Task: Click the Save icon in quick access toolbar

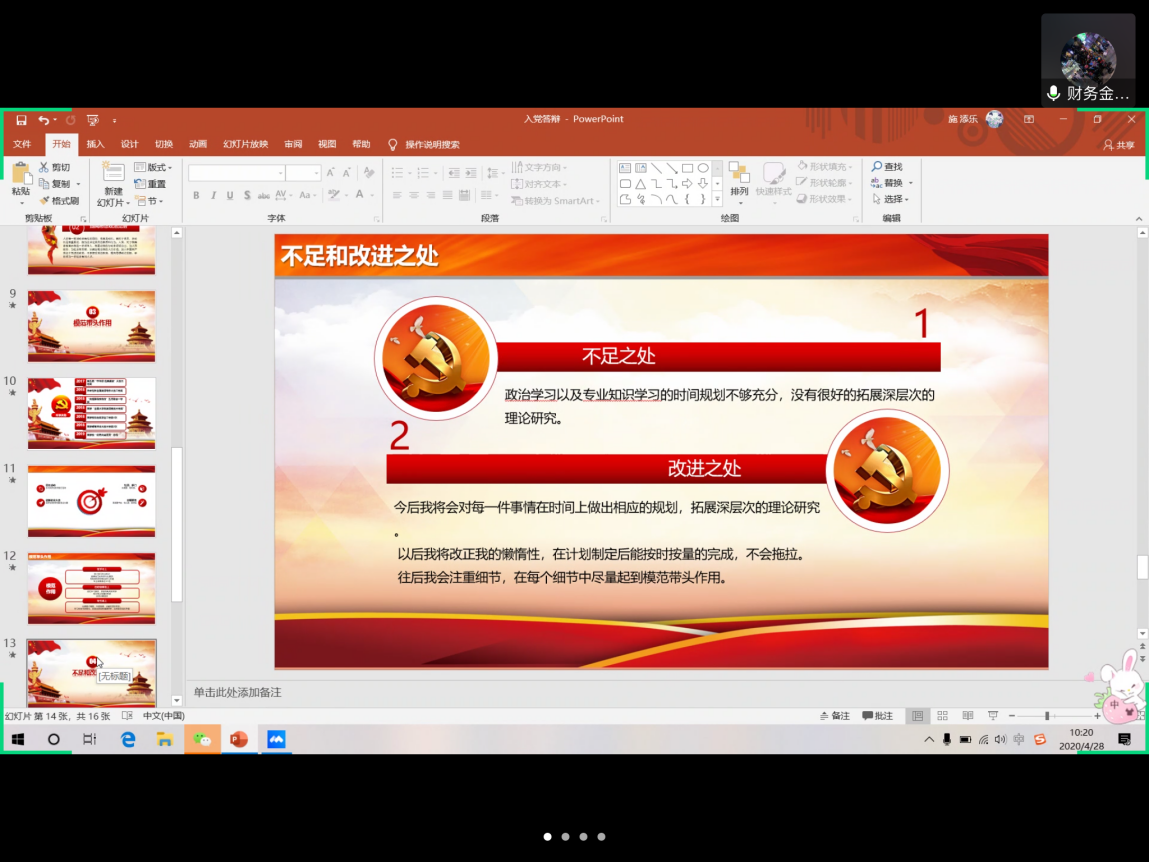Action: 21,120
